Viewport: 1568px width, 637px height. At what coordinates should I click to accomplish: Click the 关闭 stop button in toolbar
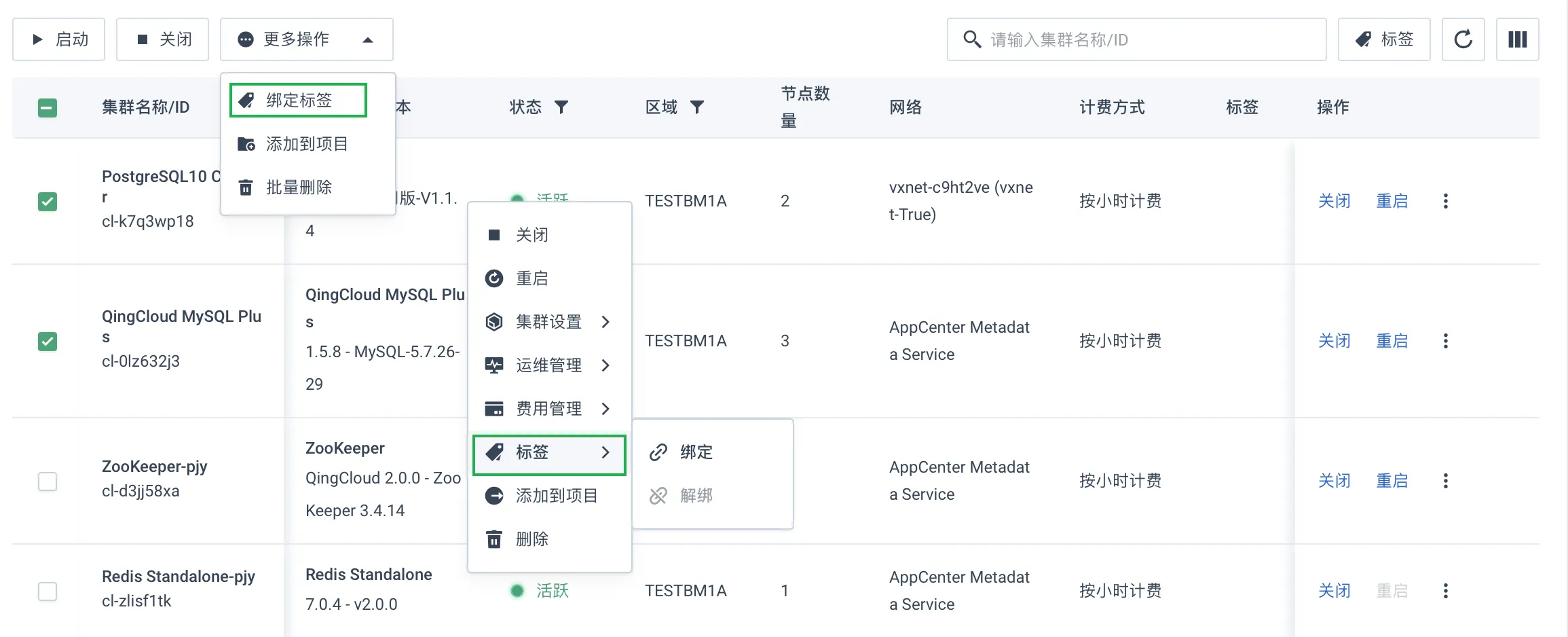(163, 39)
